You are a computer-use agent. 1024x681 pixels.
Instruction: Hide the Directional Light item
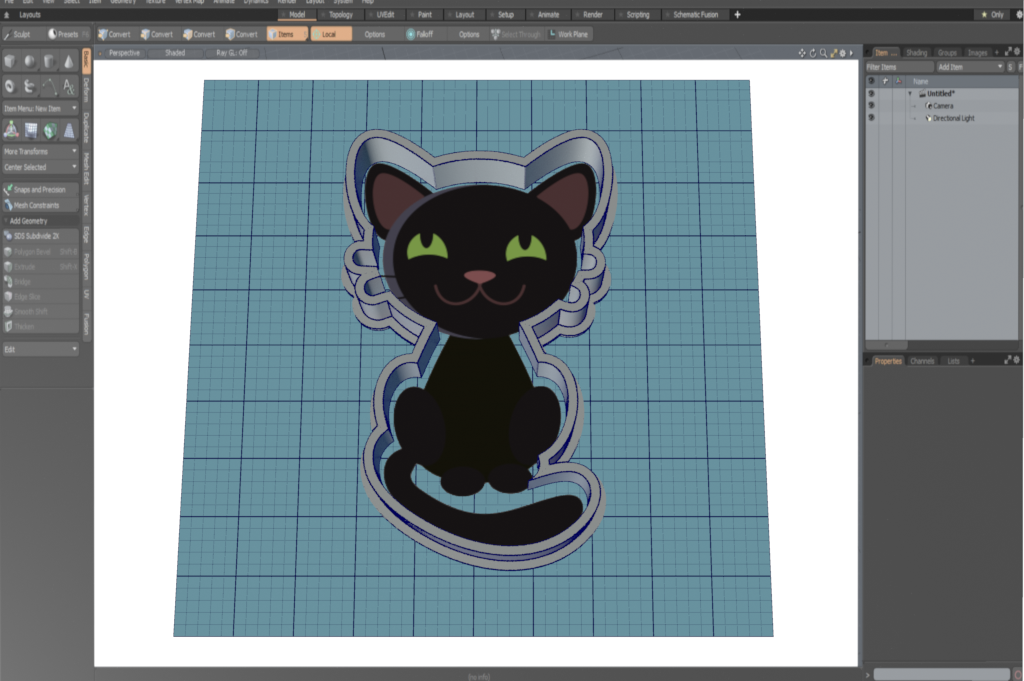[871, 118]
